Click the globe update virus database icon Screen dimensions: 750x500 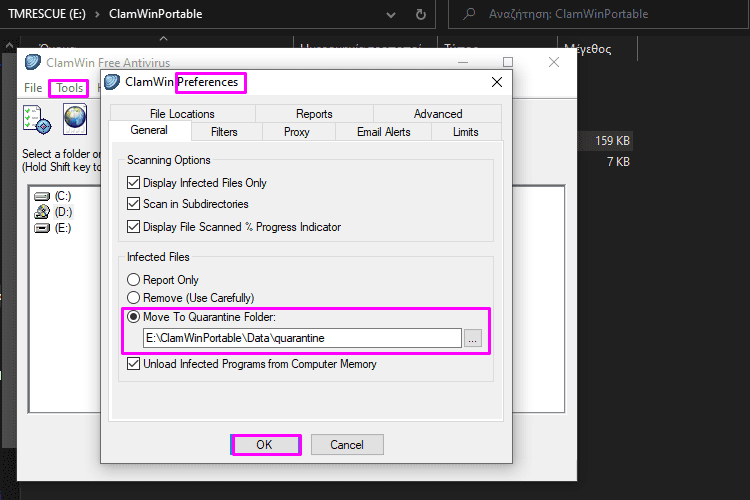pyautogui.click(x=75, y=119)
